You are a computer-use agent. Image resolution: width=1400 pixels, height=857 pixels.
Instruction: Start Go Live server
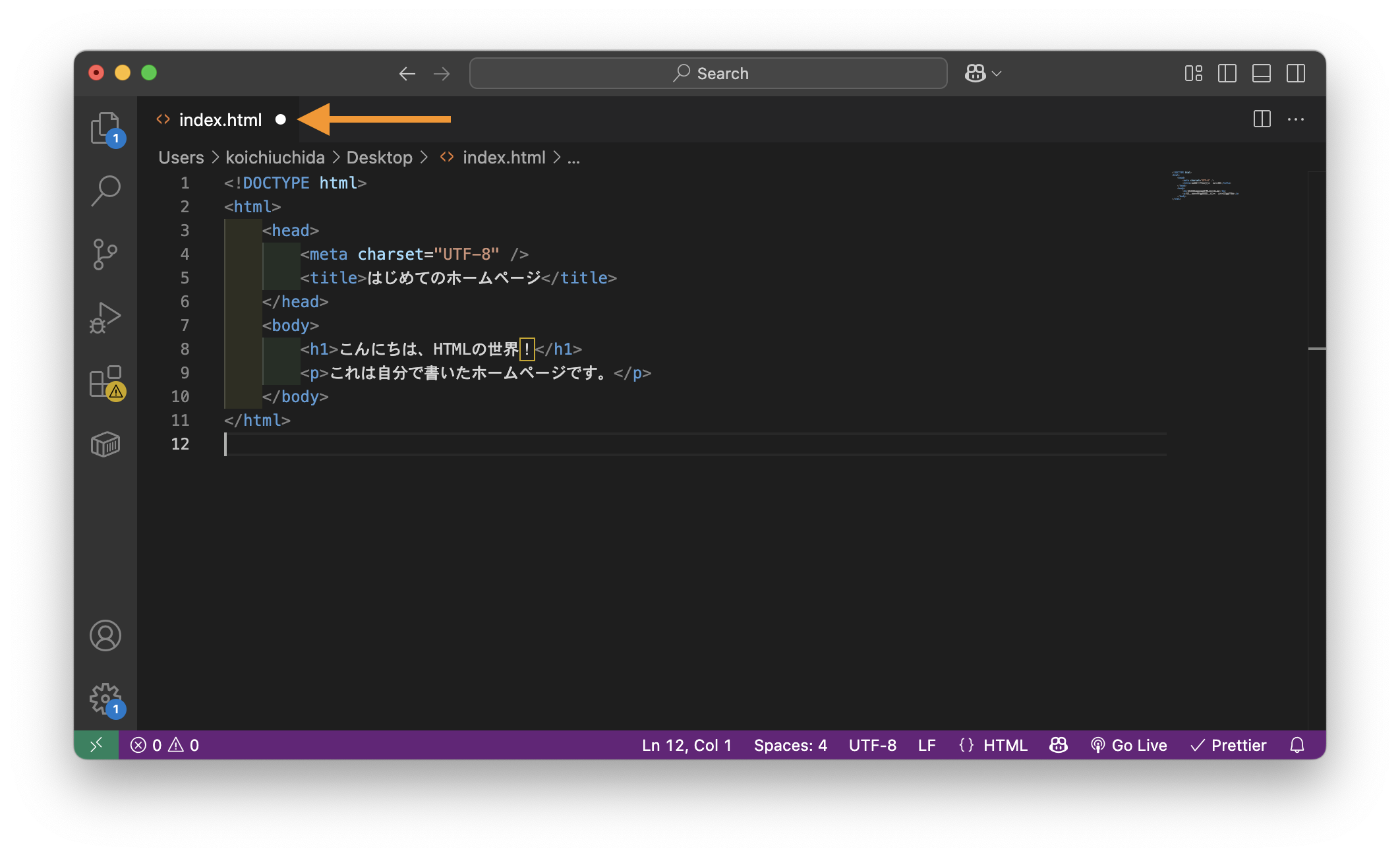coord(1129,745)
